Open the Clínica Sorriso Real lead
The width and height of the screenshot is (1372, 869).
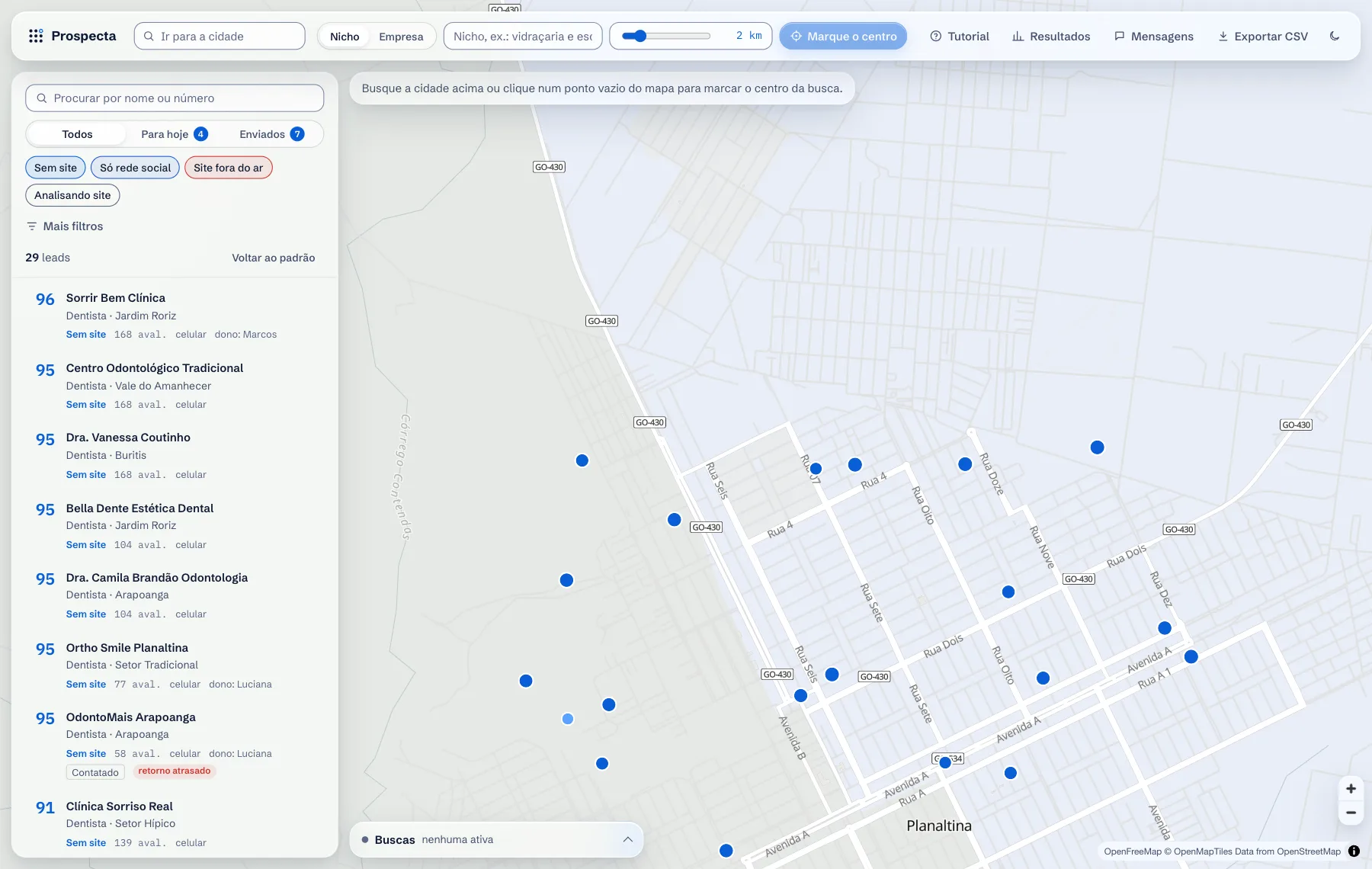pos(175,824)
